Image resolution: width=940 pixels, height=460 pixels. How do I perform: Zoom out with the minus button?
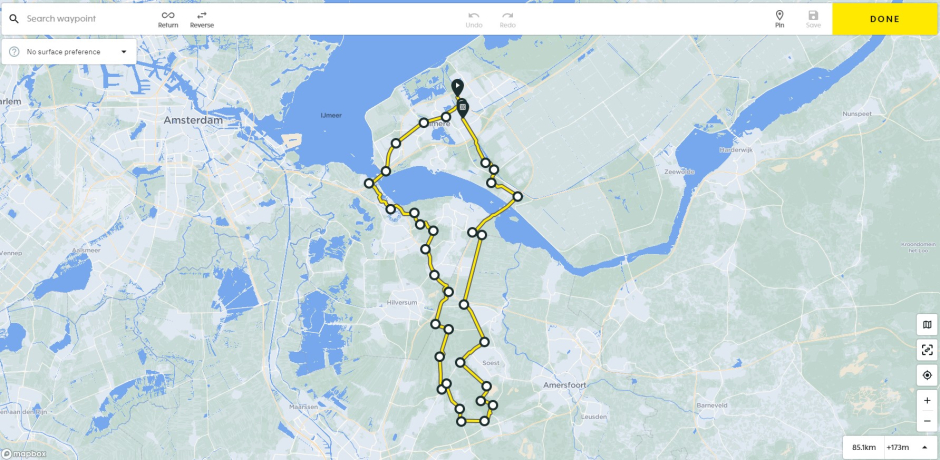coord(927,421)
